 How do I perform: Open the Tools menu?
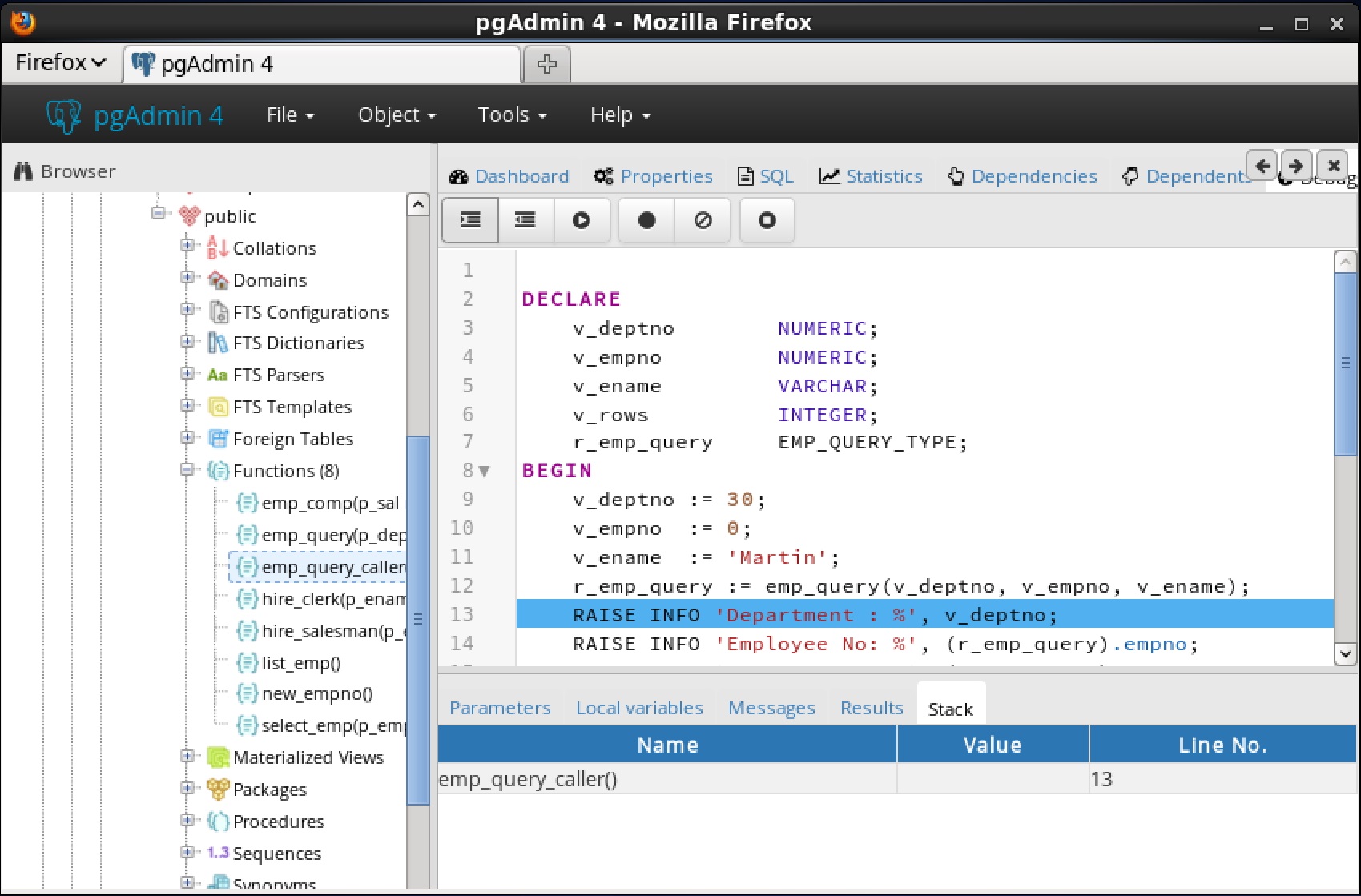(512, 115)
